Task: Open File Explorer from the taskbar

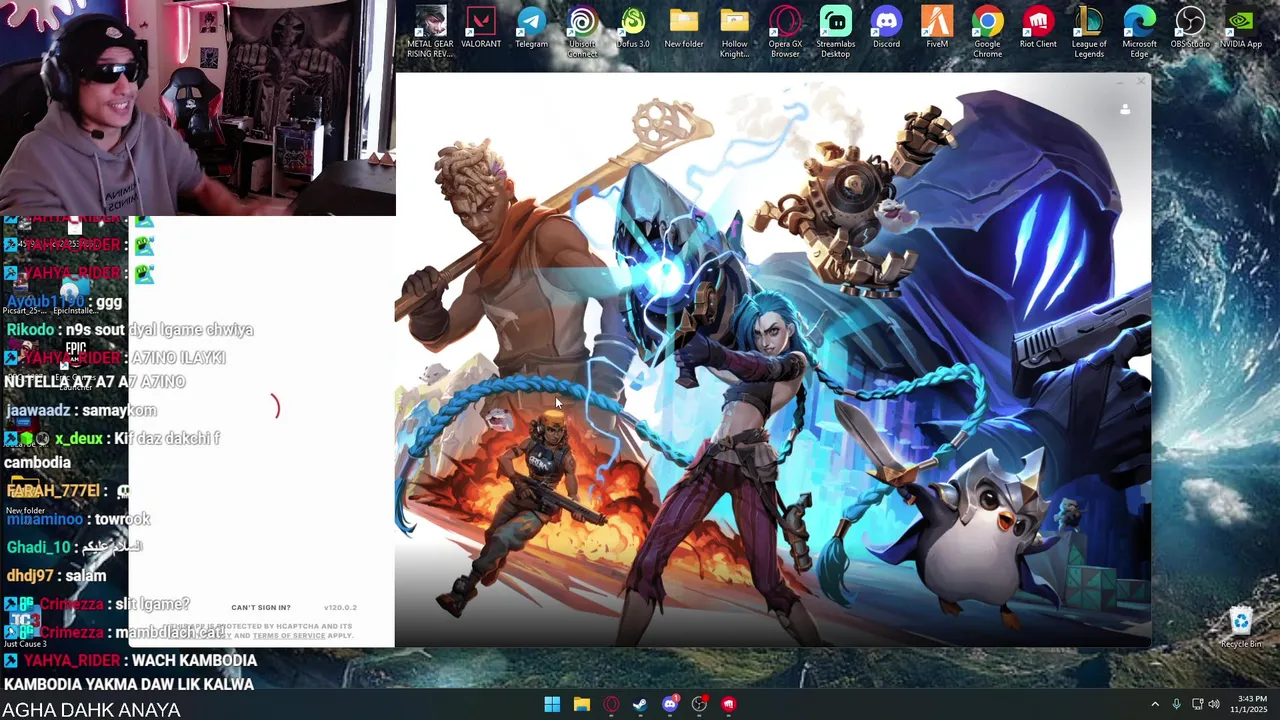Action: coord(581,704)
